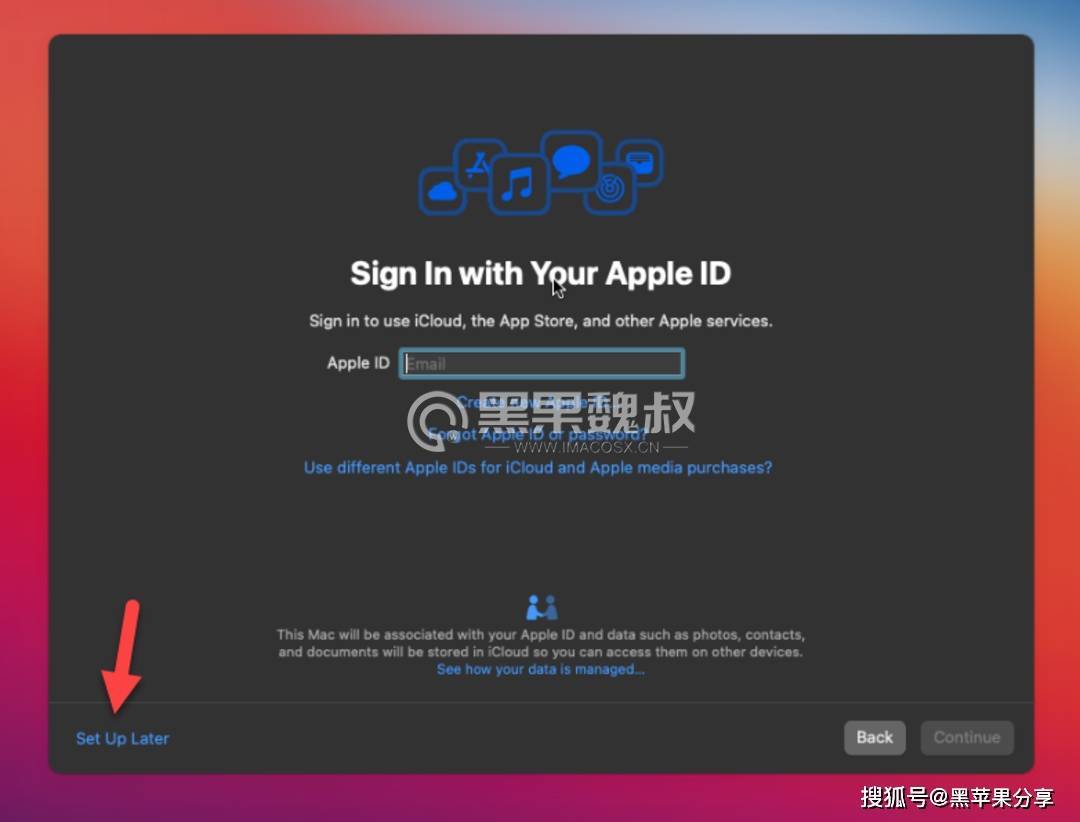
Task: Click the Music note icon
Action: coord(519,184)
